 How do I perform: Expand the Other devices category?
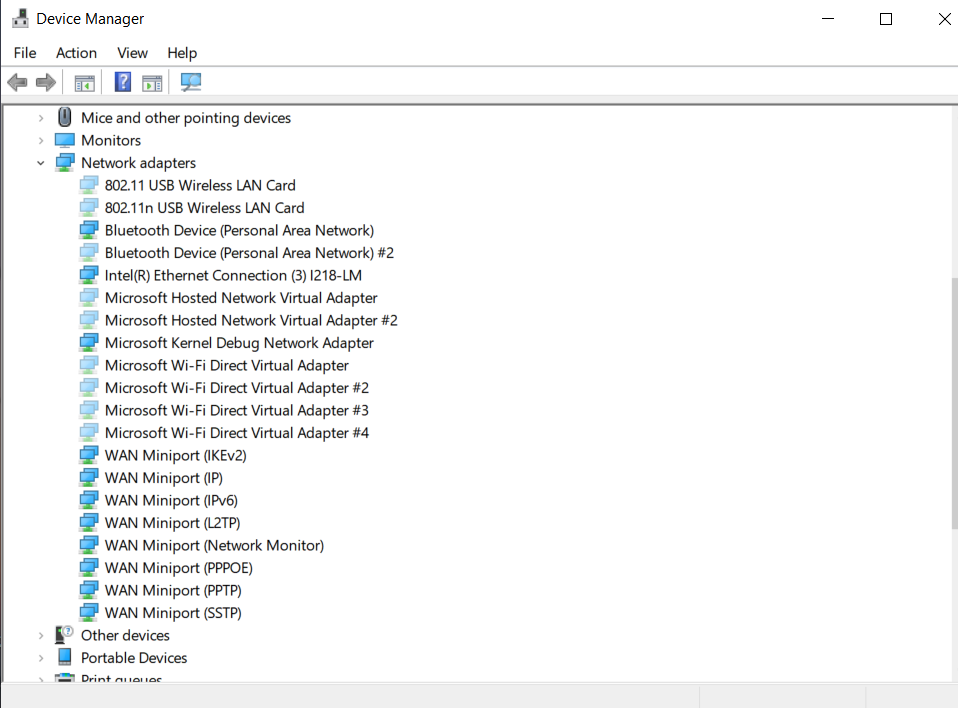coord(41,635)
